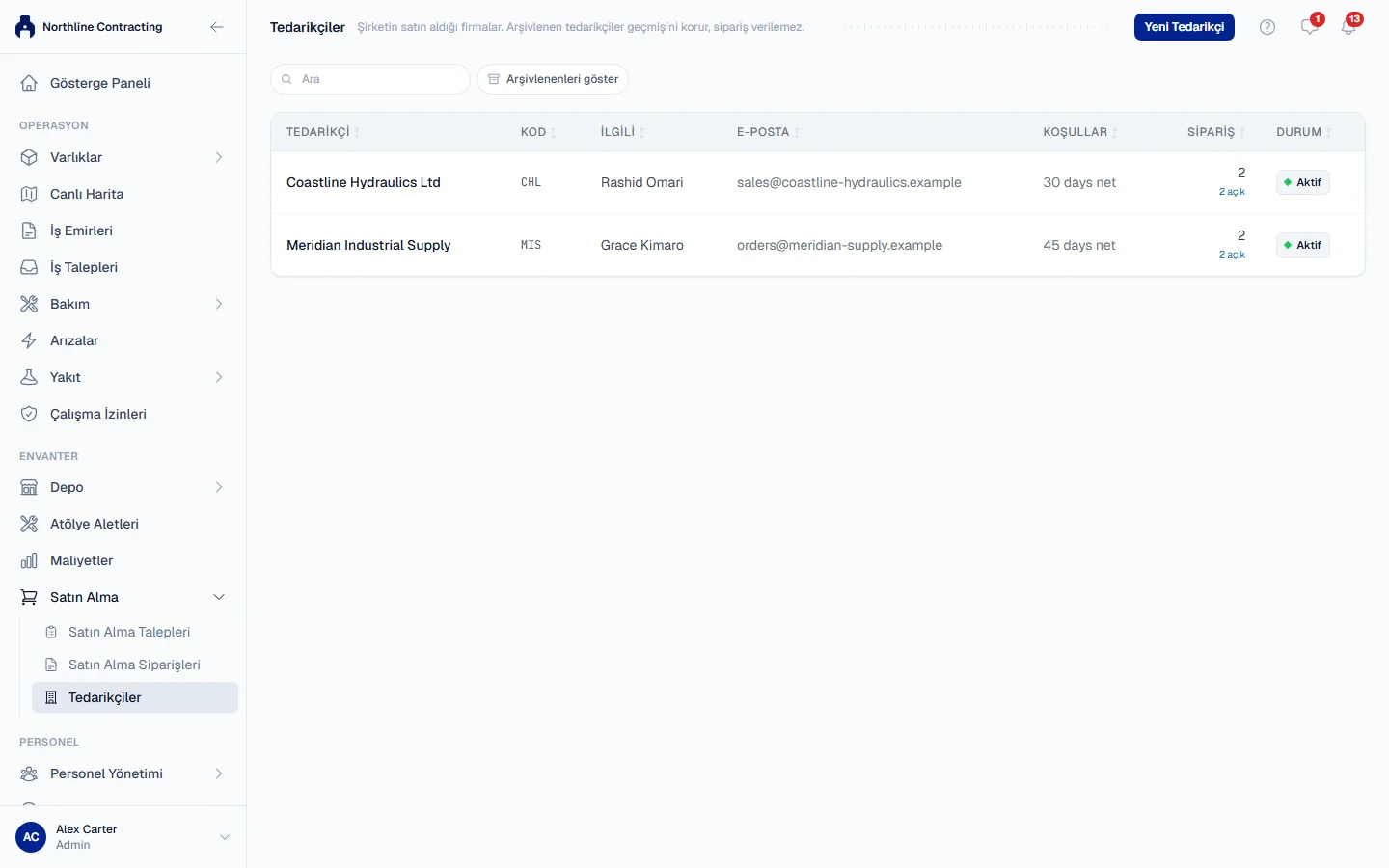Viewport: 1389px width, 868px height.
Task: Go to Gösterge Paneli
Action: 123,83
